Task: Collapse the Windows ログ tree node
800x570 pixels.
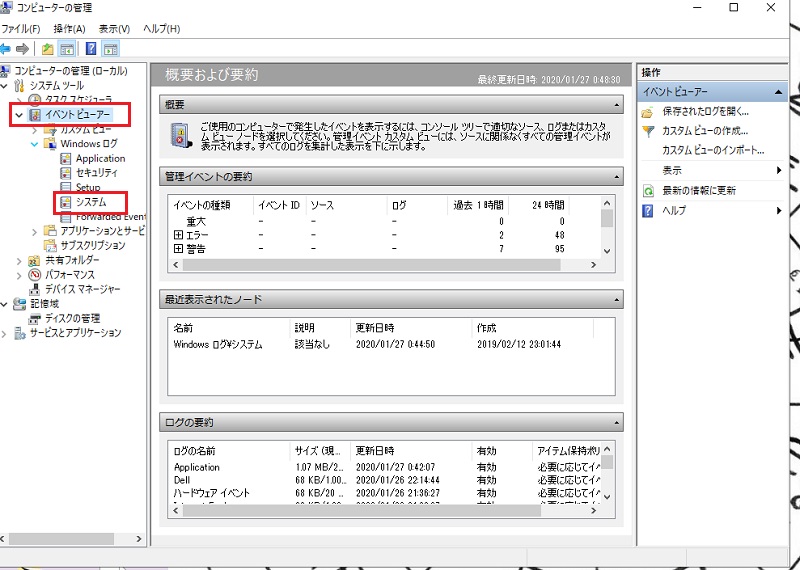Action: pyautogui.click(x=34, y=144)
